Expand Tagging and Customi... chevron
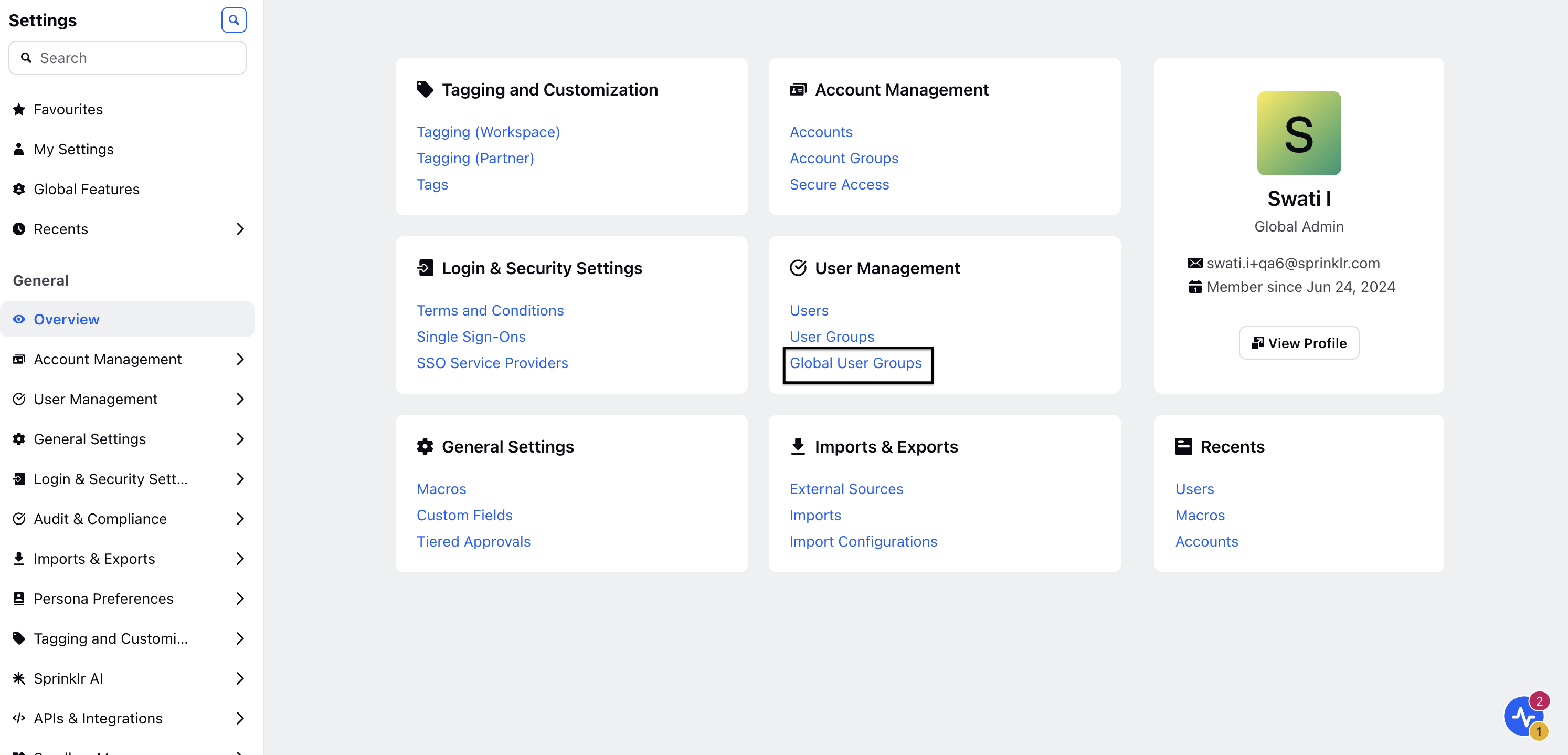 [240, 638]
